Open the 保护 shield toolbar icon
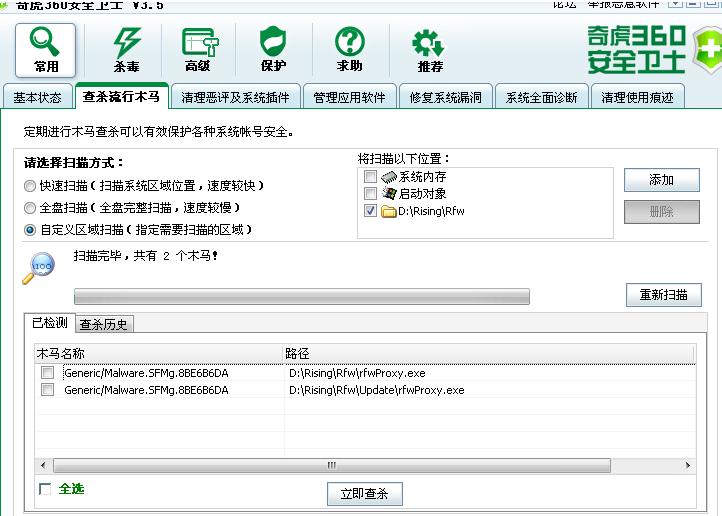 click(273, 50)
